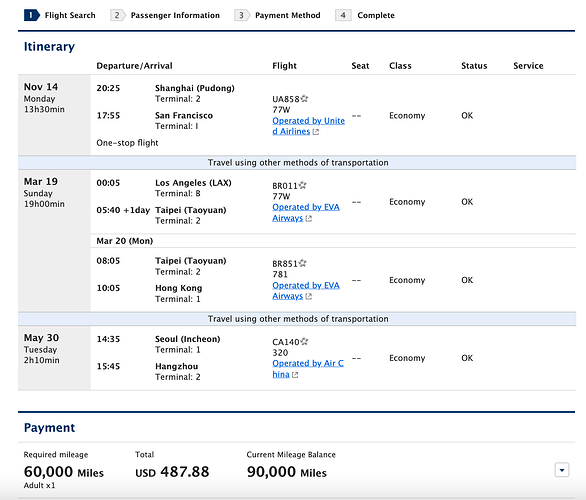Click step 4 number badge

pos(343,15)
